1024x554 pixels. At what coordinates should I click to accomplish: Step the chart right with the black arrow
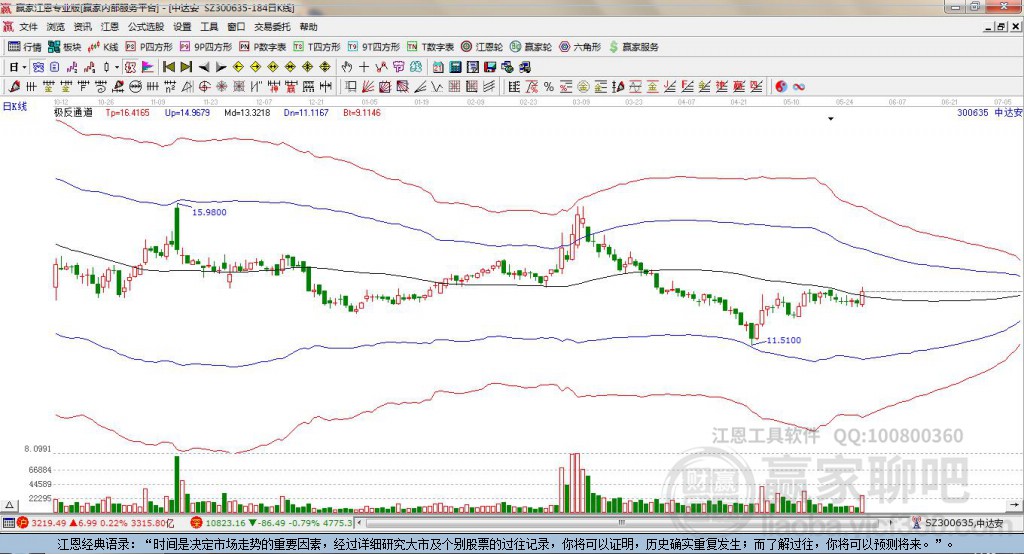(221, 67)
